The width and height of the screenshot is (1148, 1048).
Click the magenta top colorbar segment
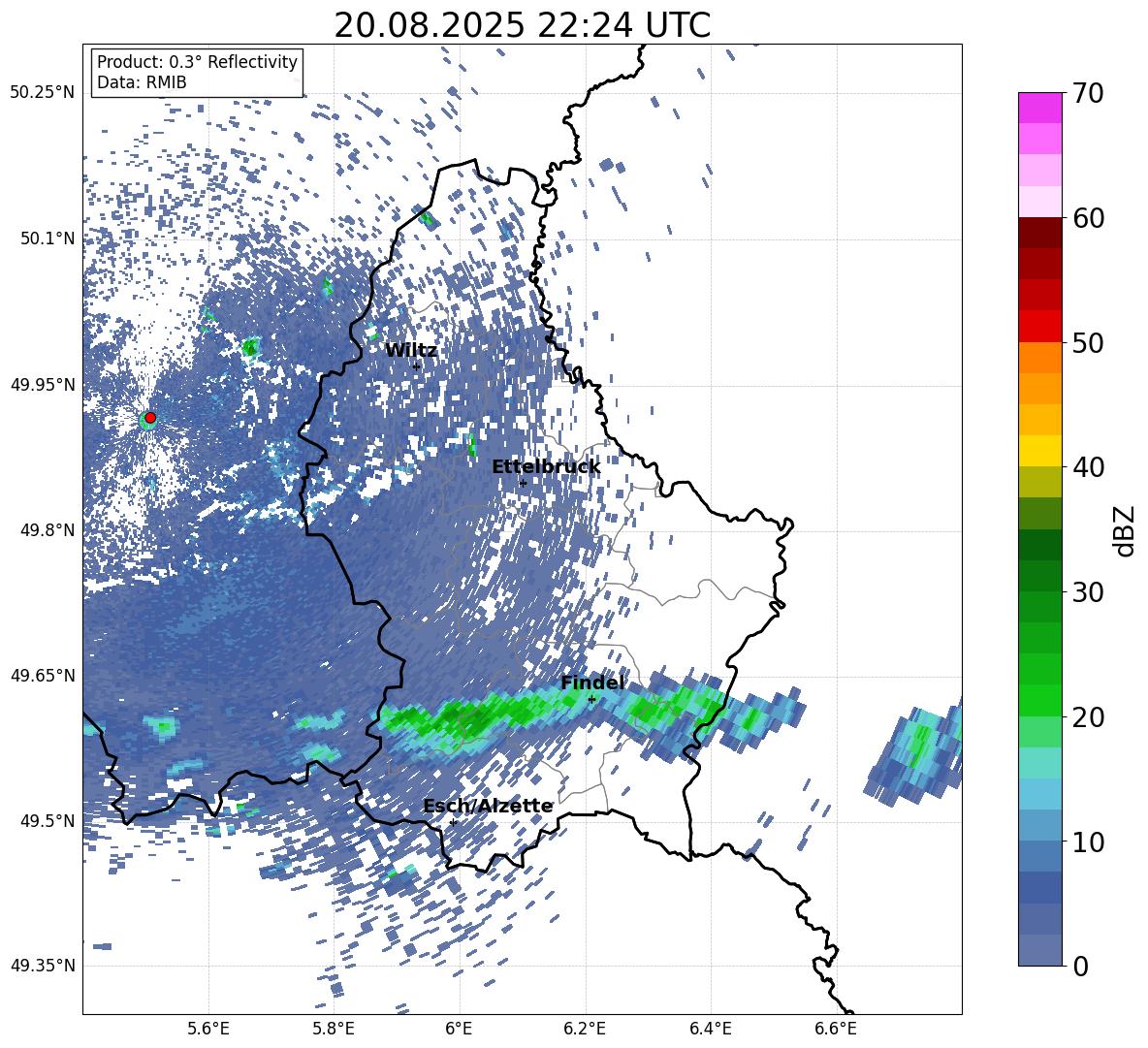1039,109
